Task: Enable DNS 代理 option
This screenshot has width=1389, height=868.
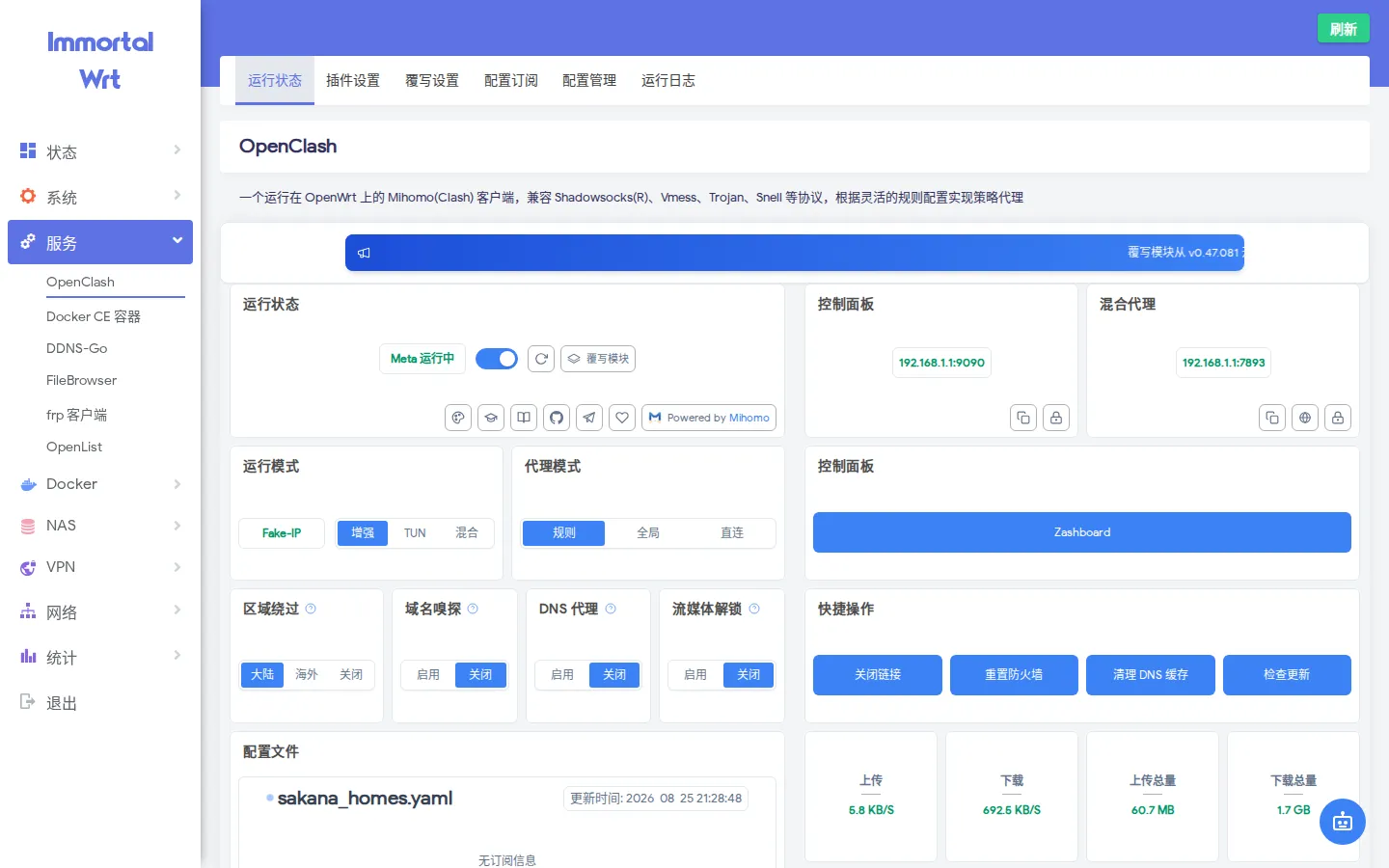Action: pyautogui.click(x=562, y=675)
